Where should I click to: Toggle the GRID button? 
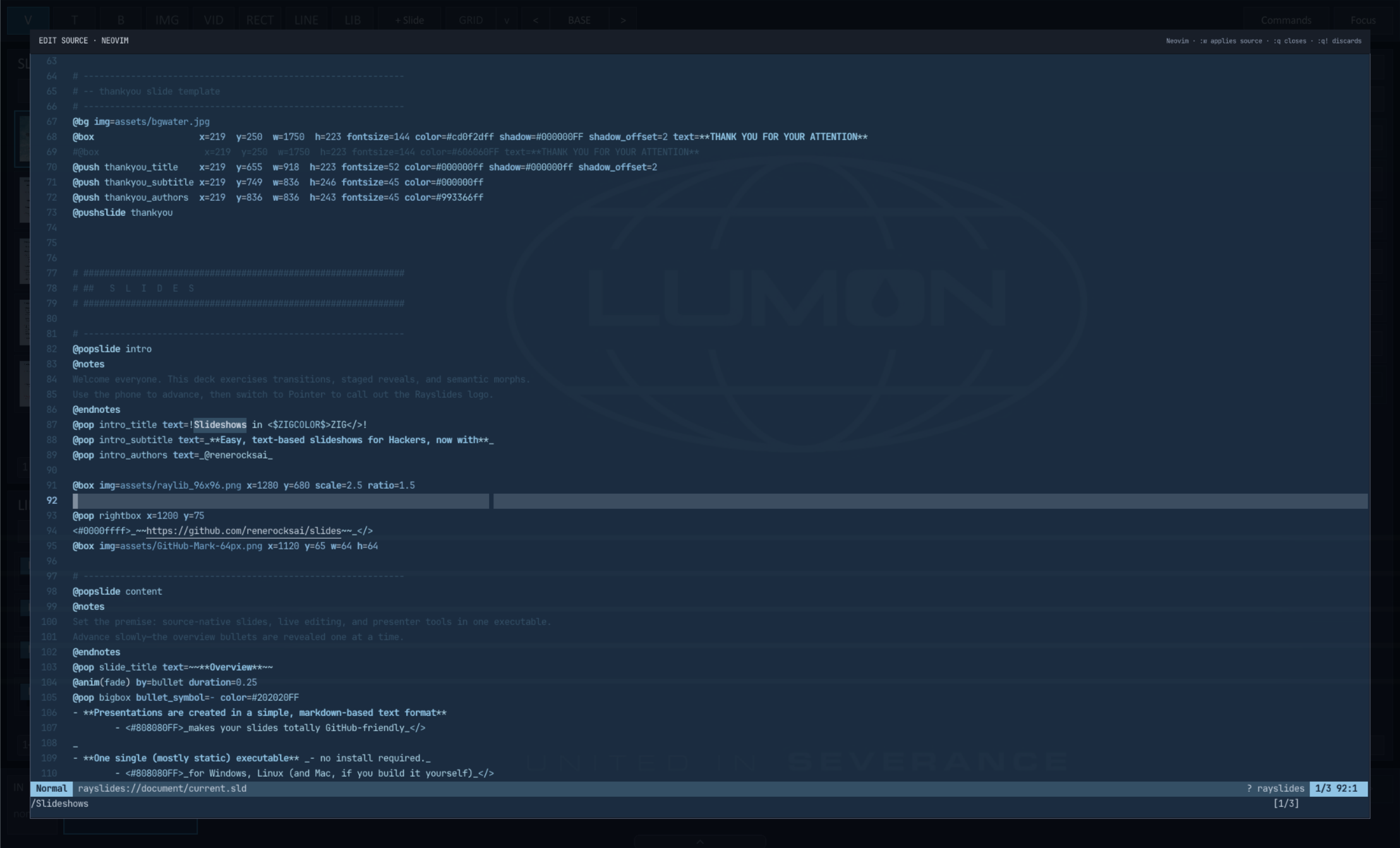(471, 20)
